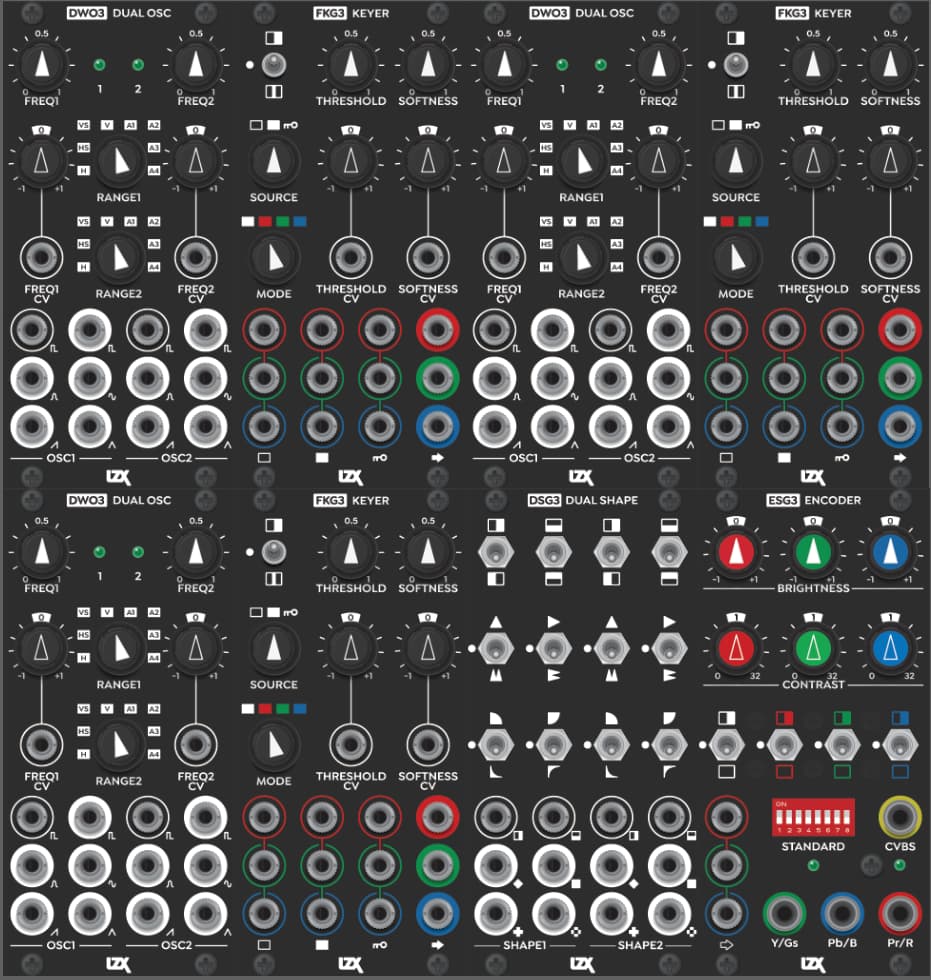Click the FREQ1 CV jack on lower-row DWO3
The height and width of the screenshot is (980, 931).
pos(42,744)
